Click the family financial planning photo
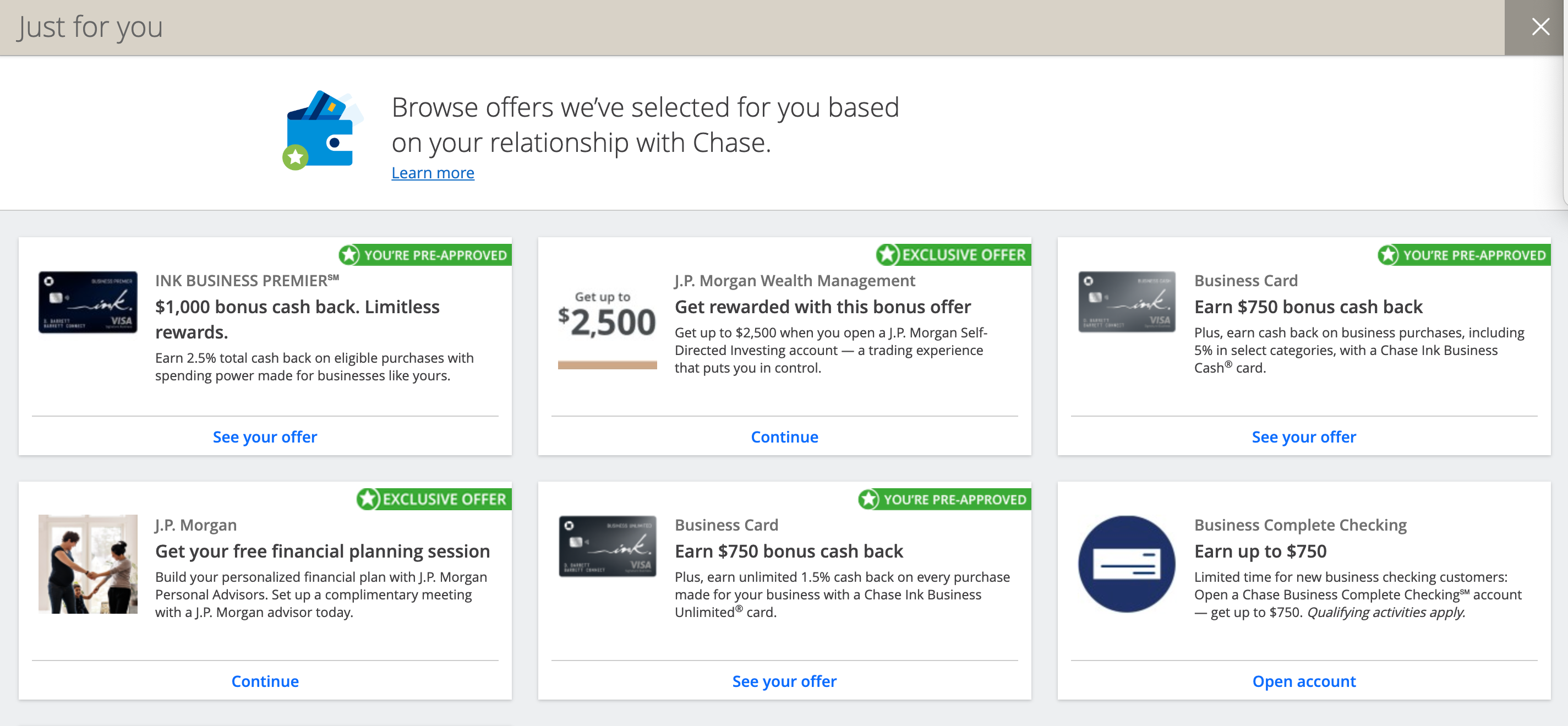Viewport: 1568px width, 726px height. click(x=88, y=564)
